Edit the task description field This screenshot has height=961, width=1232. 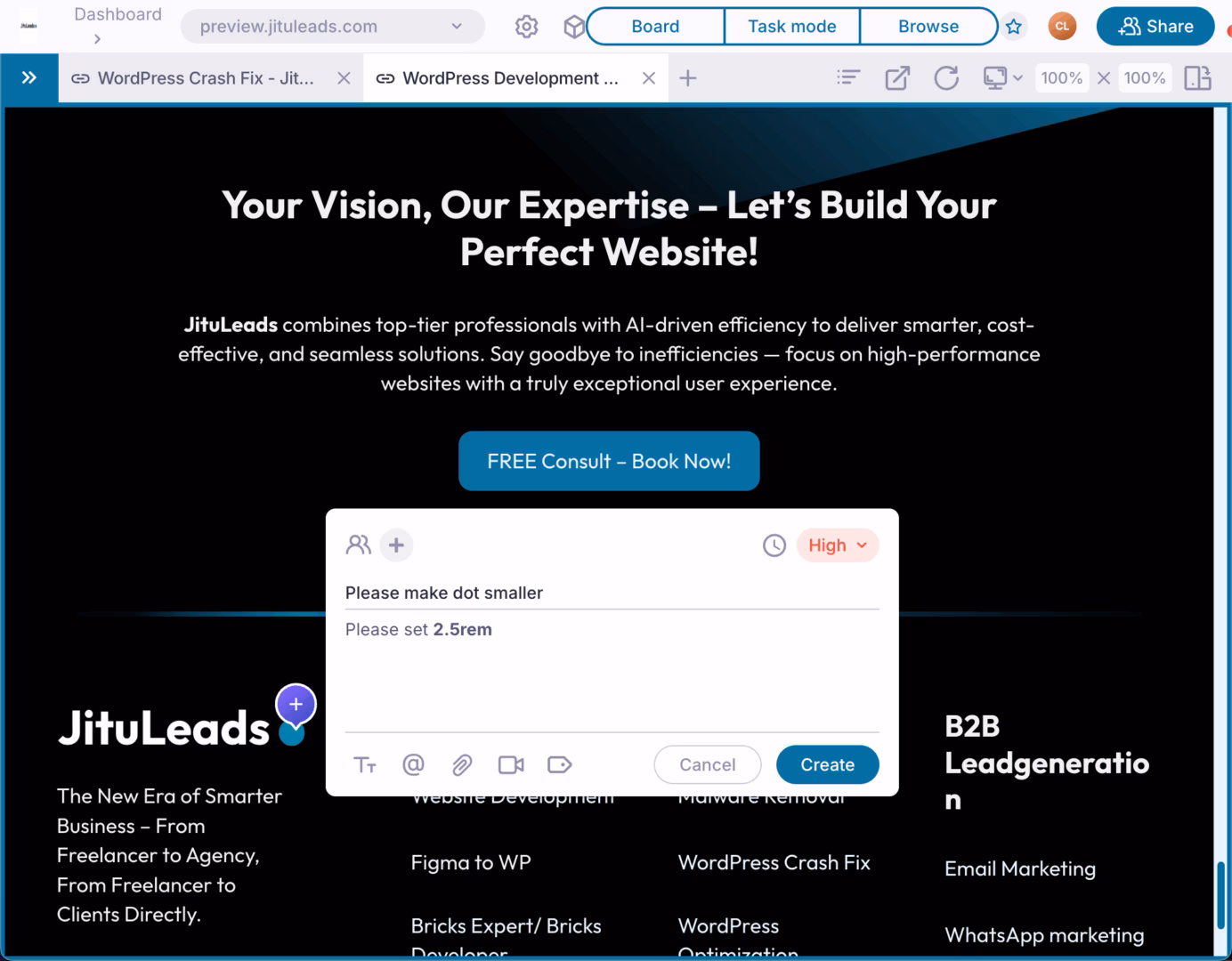click(x=612, y=674)
